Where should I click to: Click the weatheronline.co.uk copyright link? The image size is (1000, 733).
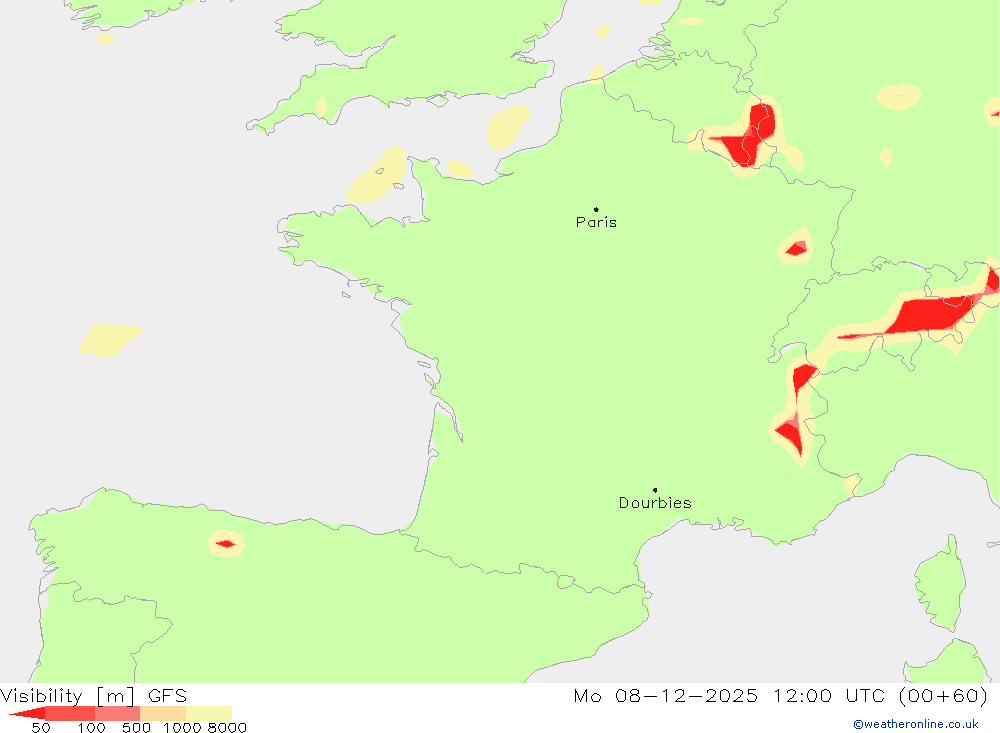coord(916,724)
